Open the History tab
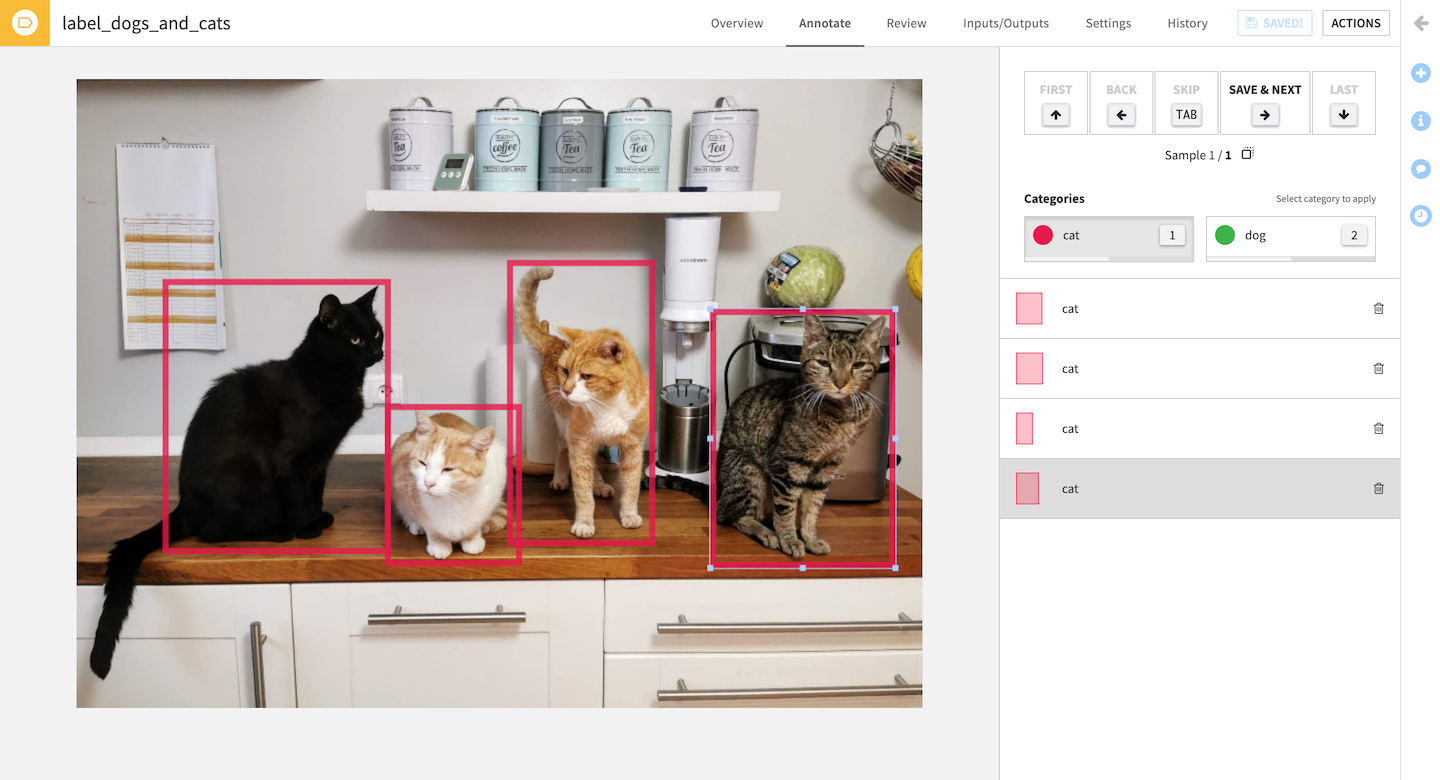Image resolution: width=1440 pixels, height=780 pixels. [1187, 23]
